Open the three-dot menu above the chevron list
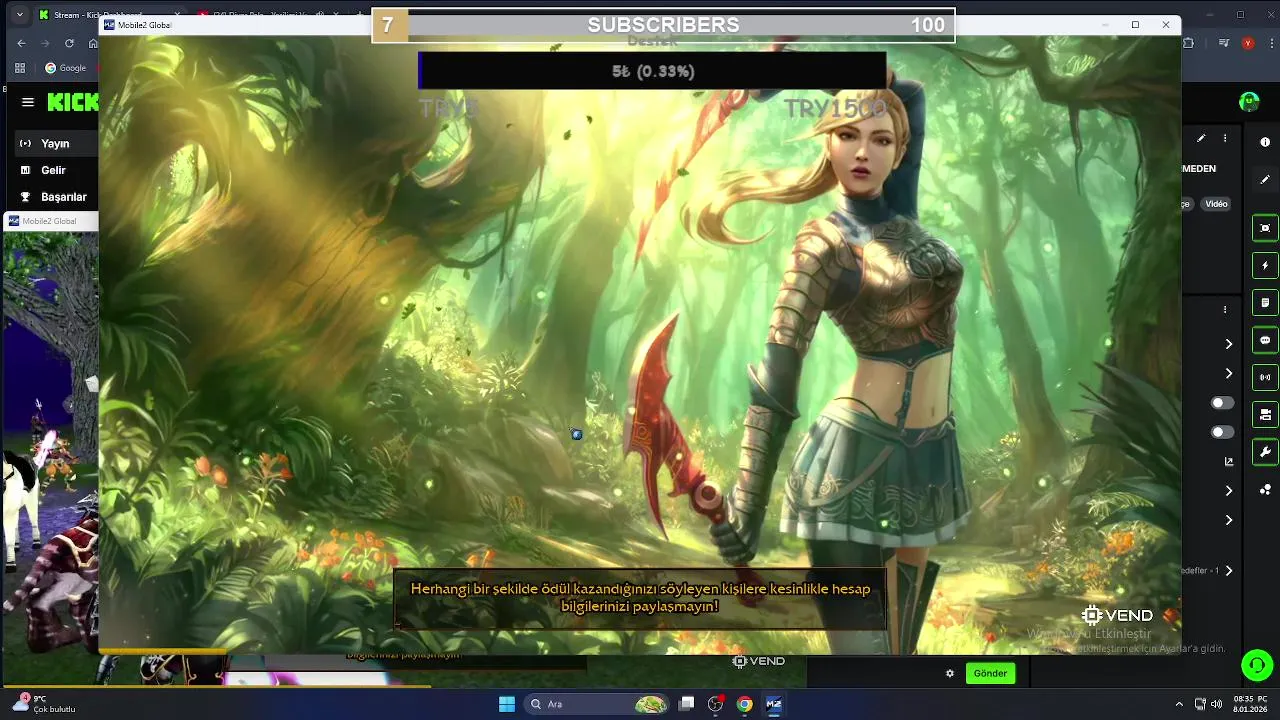Image resolution: width=1280 pixels, height=720 pixels. 1225,309
